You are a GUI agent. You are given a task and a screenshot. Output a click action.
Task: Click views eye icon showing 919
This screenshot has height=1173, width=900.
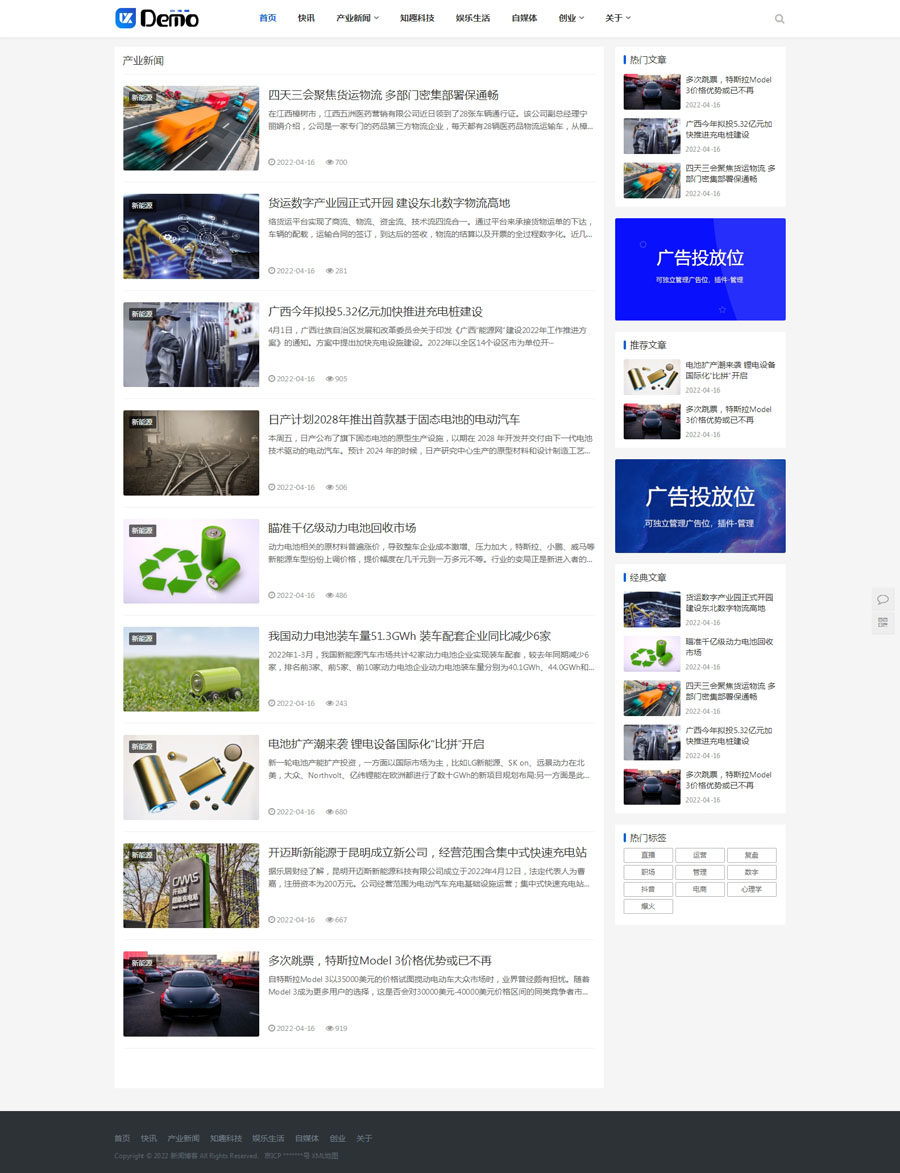click(330, 1028)
